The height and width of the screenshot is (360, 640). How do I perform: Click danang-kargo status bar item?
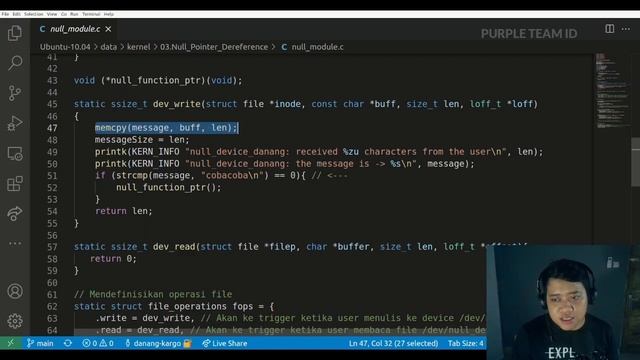[x=158, y=343]
